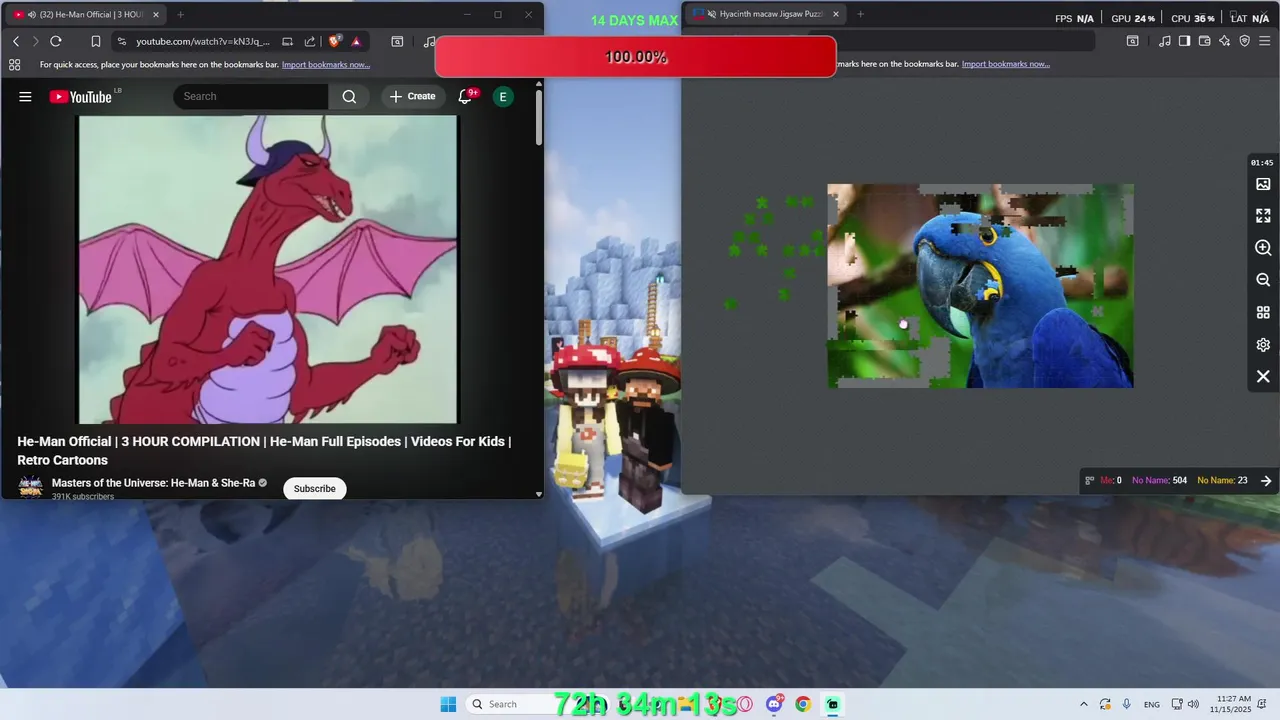
Task: Open music playlist icon in puzzle browser
Action: point(1165,41)
